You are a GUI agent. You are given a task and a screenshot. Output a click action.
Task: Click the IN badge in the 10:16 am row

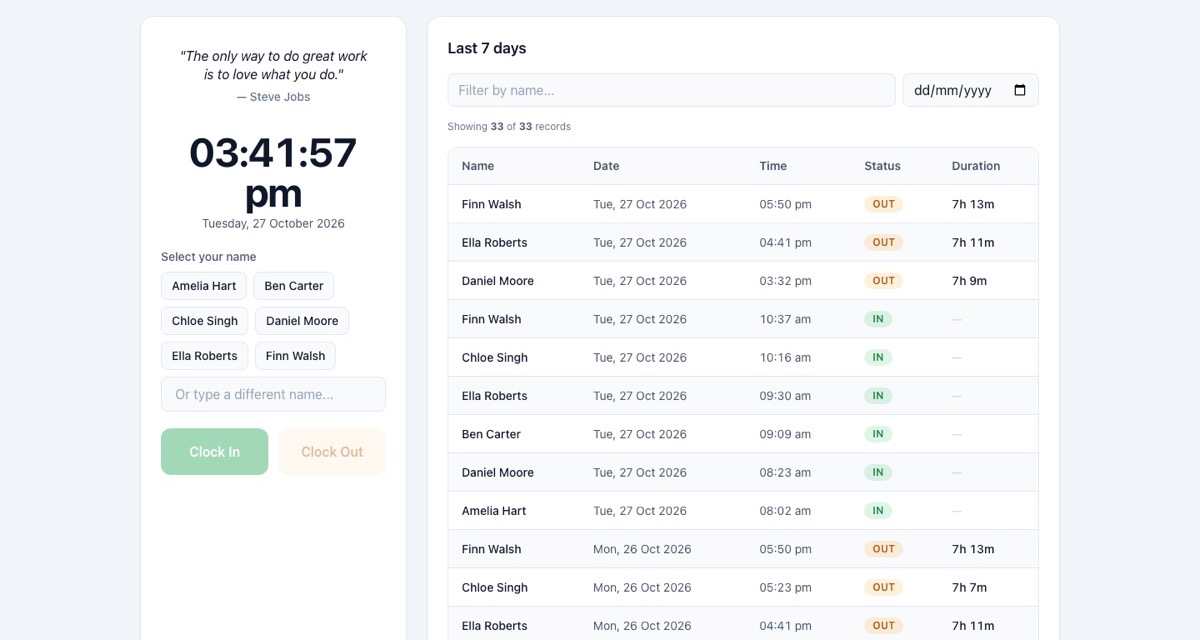878,358
